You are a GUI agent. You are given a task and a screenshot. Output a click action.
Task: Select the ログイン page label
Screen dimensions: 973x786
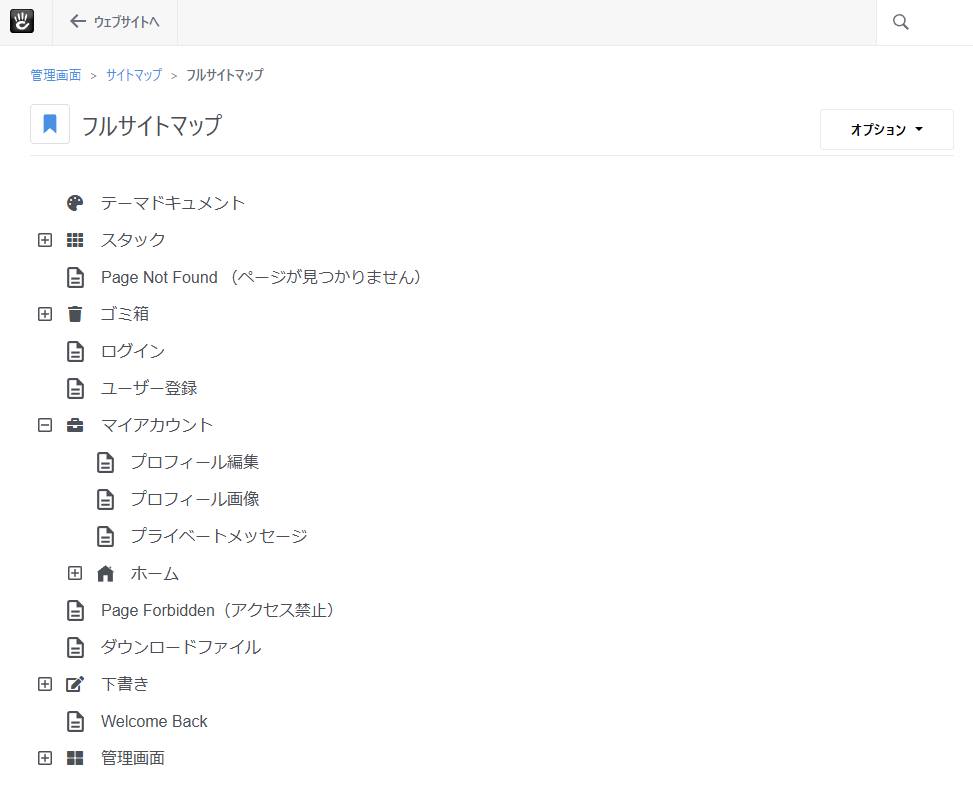pos(133,351)
